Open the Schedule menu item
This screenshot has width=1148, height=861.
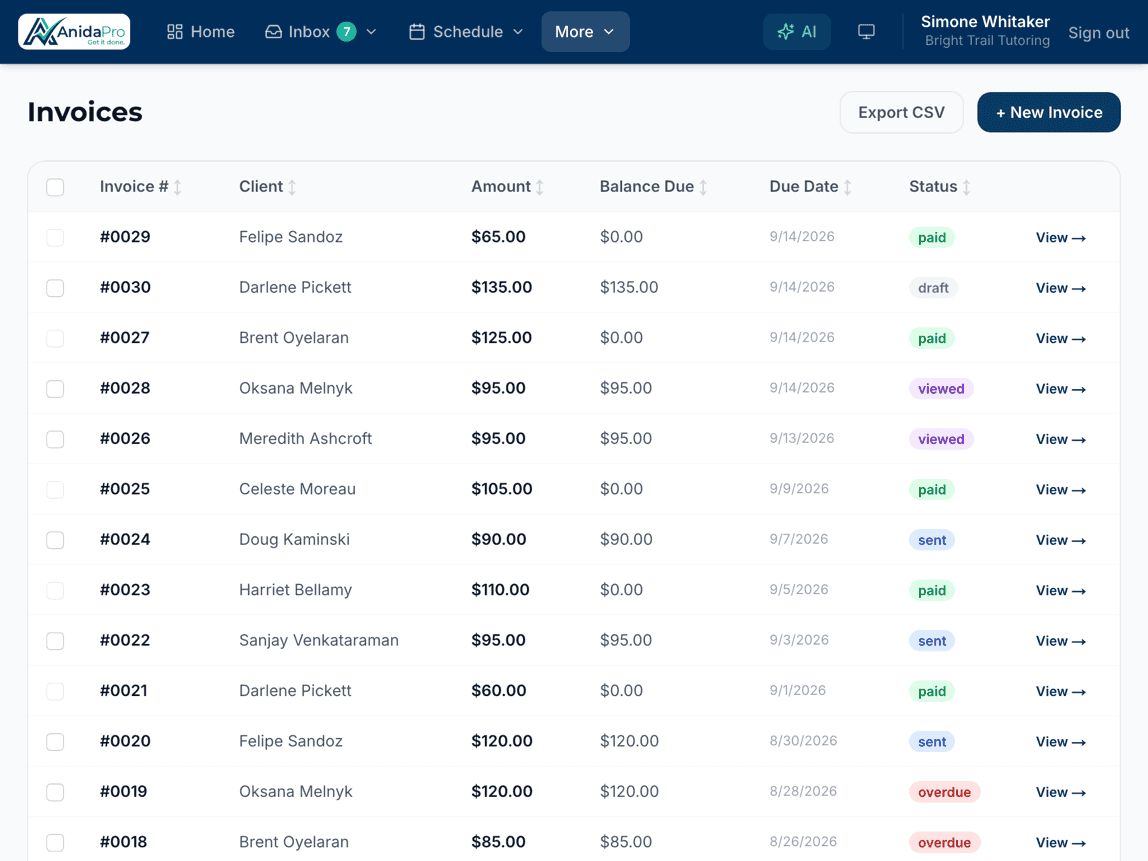466,31
